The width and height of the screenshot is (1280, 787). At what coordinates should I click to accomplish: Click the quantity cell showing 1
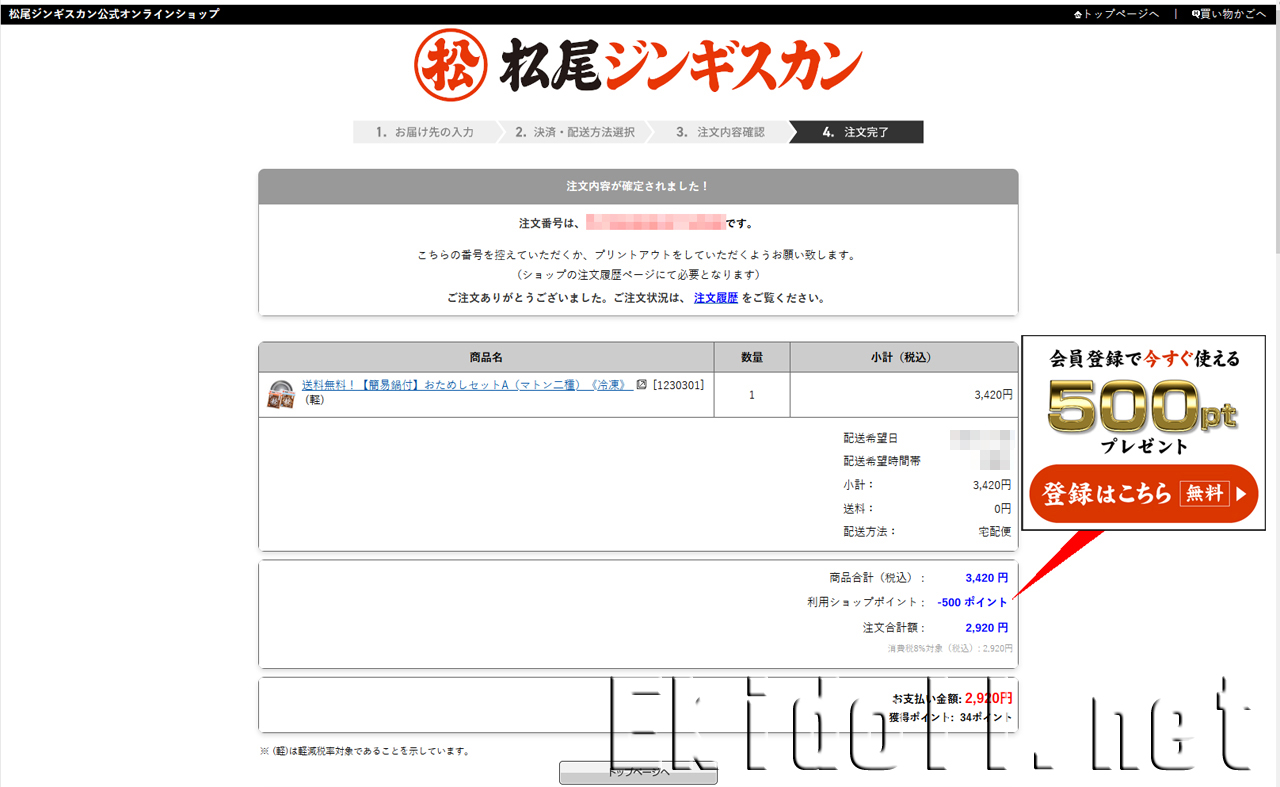[752, 395]
